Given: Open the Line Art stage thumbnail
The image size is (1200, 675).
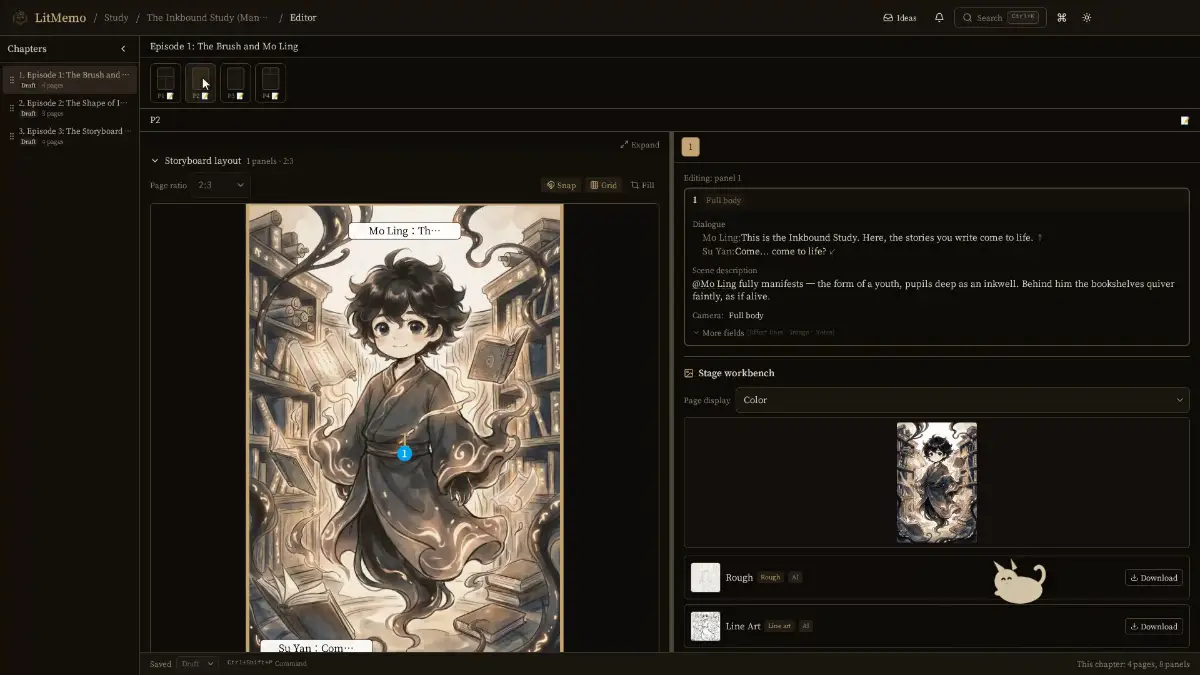Looking at the screenshot, I should (705, 626).
